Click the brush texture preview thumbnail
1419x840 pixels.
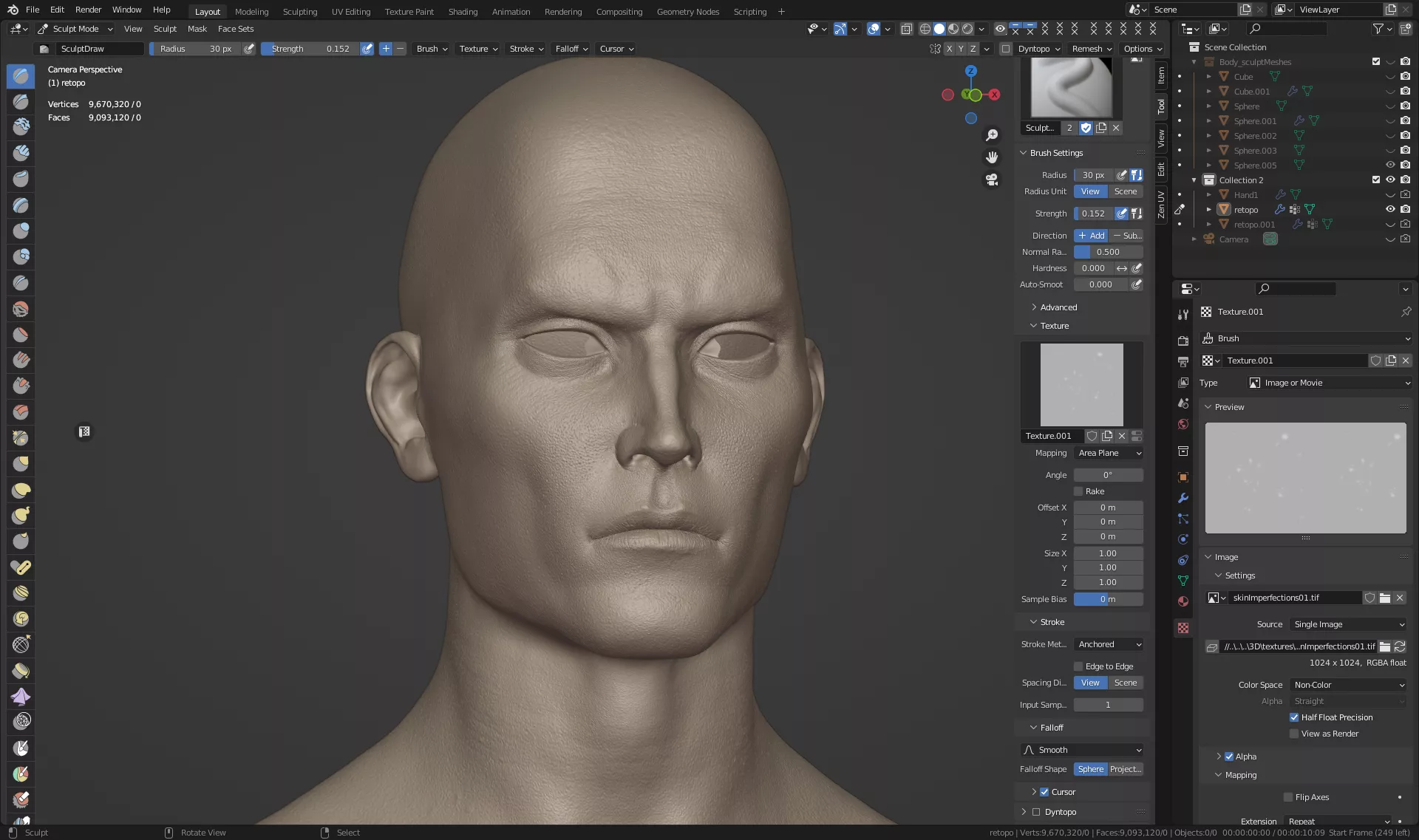point(1081,384)
